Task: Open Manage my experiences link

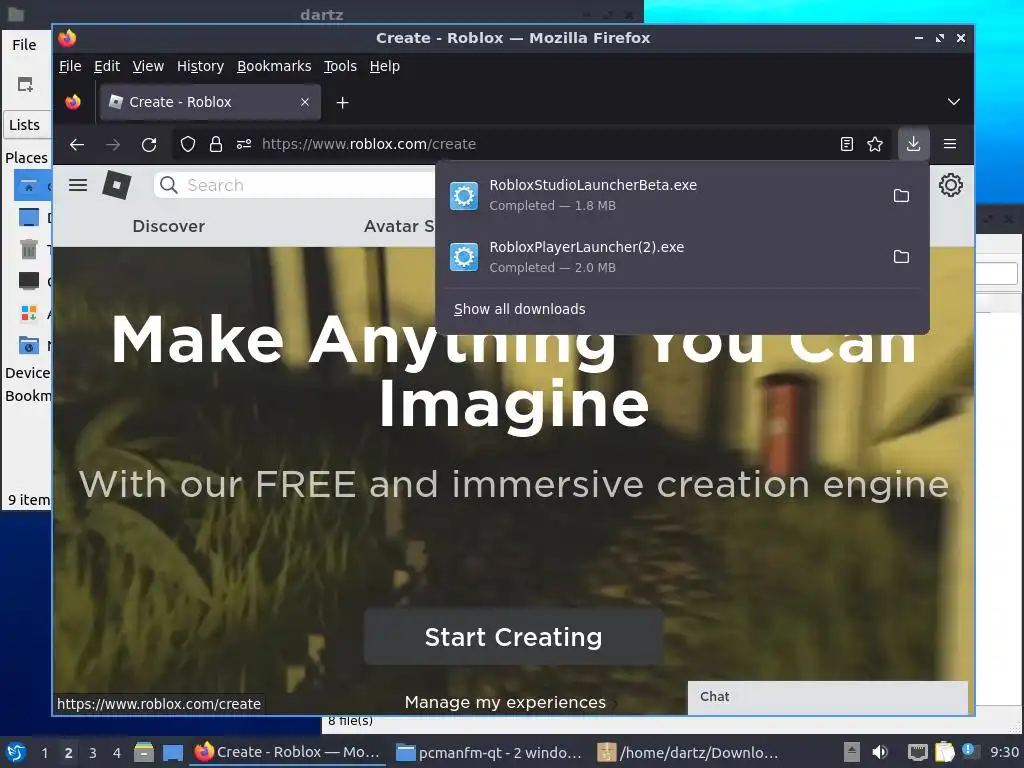Action: pyautogui.click(x=505, y=702)
